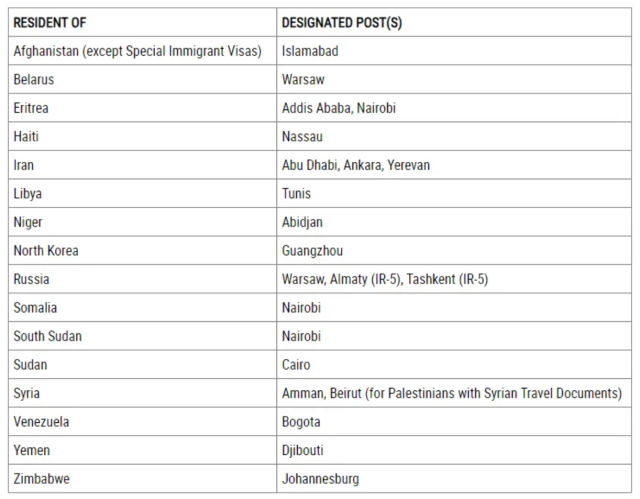Click the Guangzhou post cell
The image size is (640, 499).
(454, 251)
